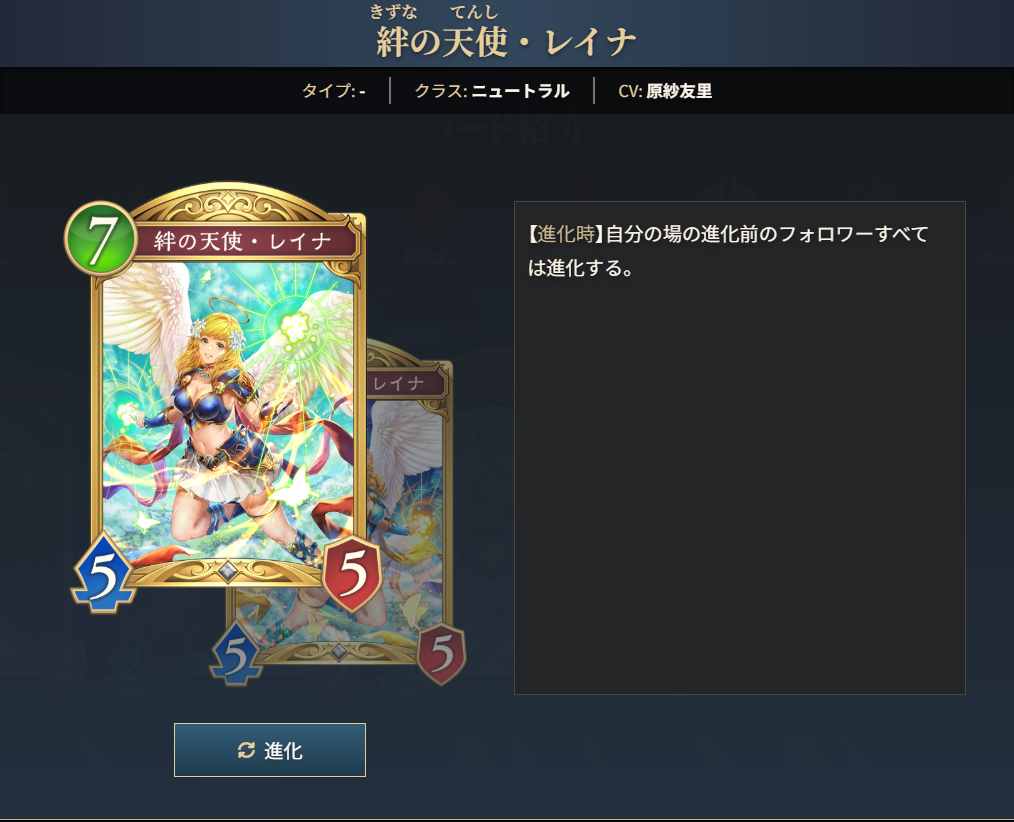Click the blue attack 5 icon on evolved card
Viewport: 1014px width, 822px height.
(x=235, y=654)
